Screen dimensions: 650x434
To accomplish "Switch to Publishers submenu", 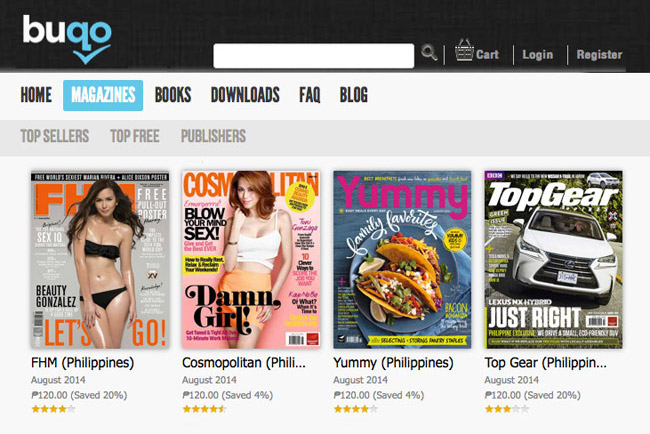I will pyautogui.click(x=213, y=136).
